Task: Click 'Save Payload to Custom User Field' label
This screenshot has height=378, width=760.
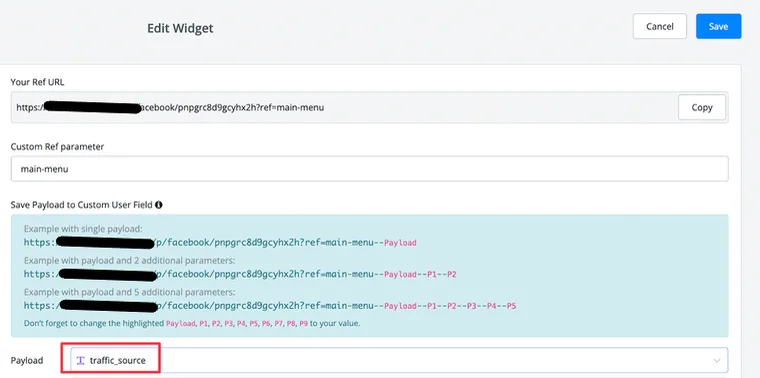Action: coord(82,205)
